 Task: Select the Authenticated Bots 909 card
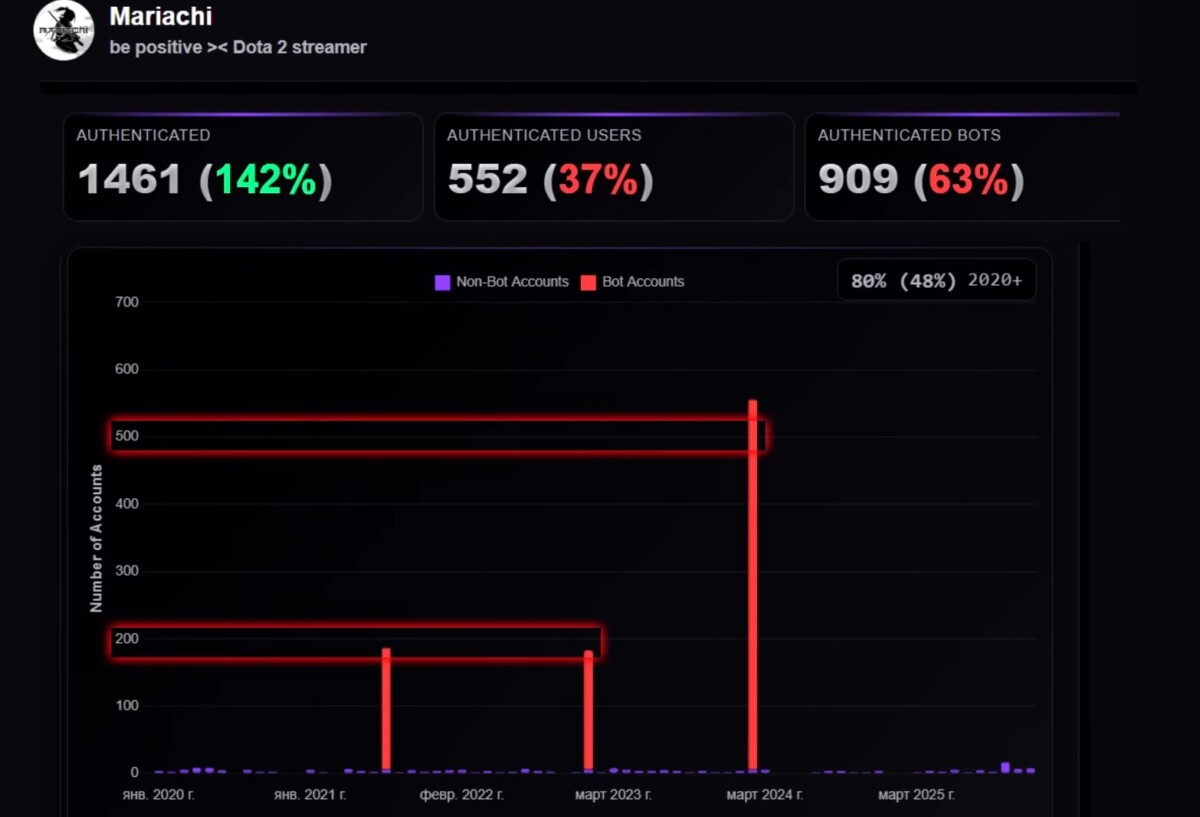click(x=962, y=166)
